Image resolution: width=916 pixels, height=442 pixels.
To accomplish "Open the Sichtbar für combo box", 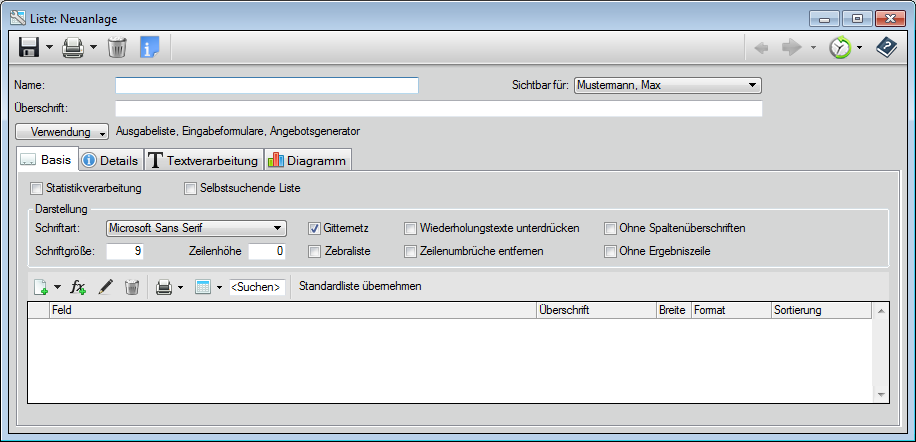I will (668, 85).
